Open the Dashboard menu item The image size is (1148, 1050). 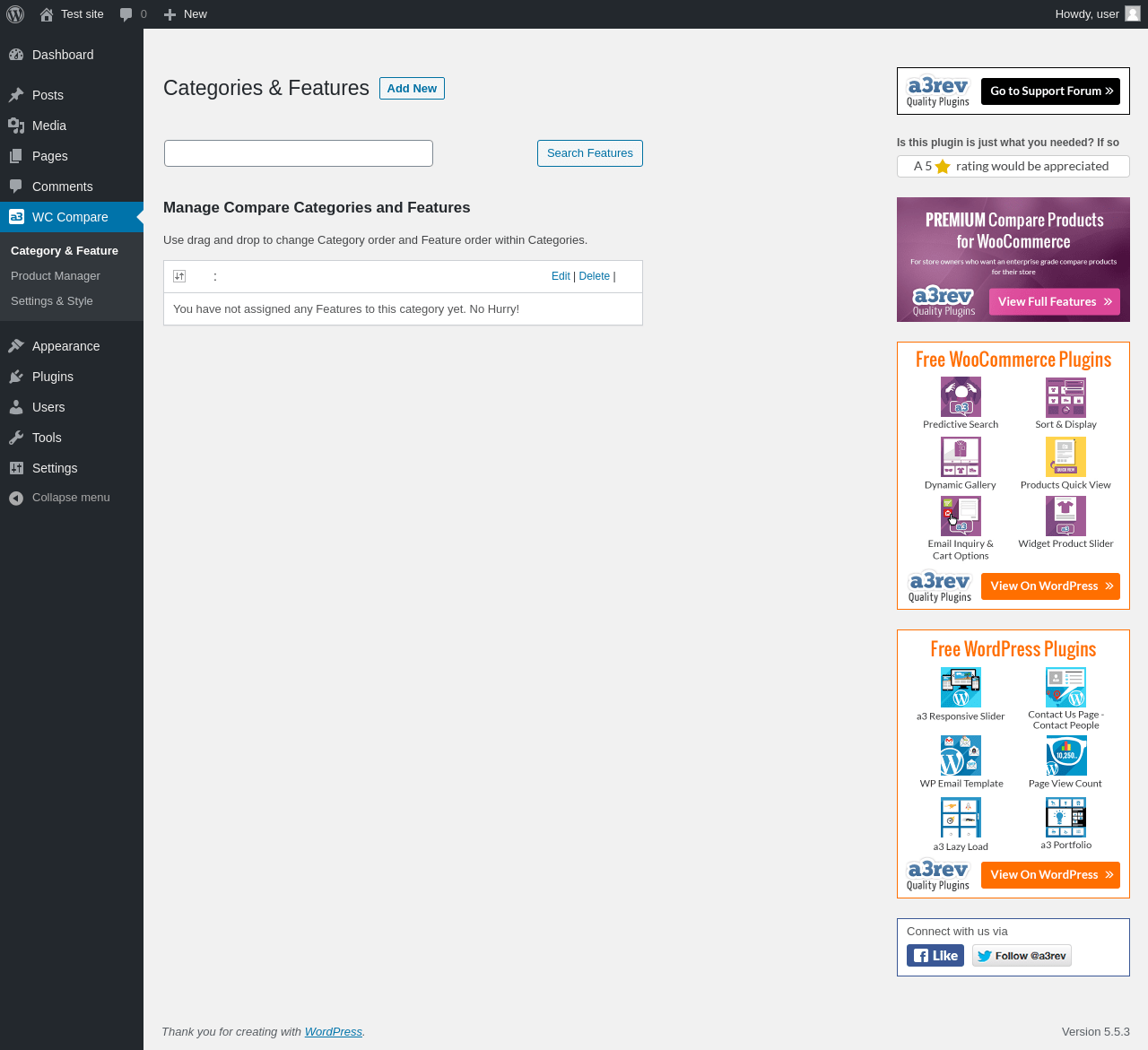(72, 55)
